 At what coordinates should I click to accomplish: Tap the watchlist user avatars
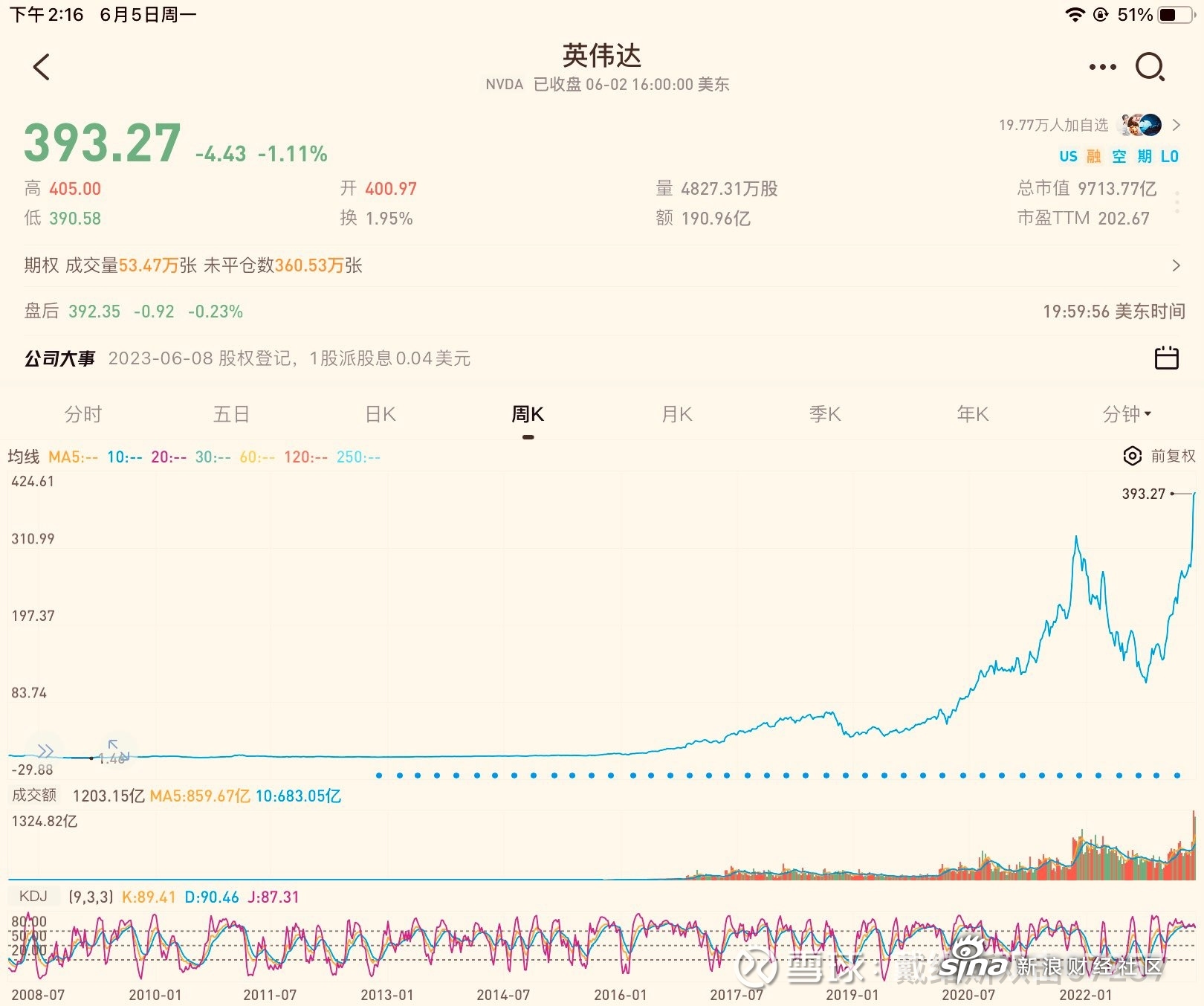tap(1141, 125)
